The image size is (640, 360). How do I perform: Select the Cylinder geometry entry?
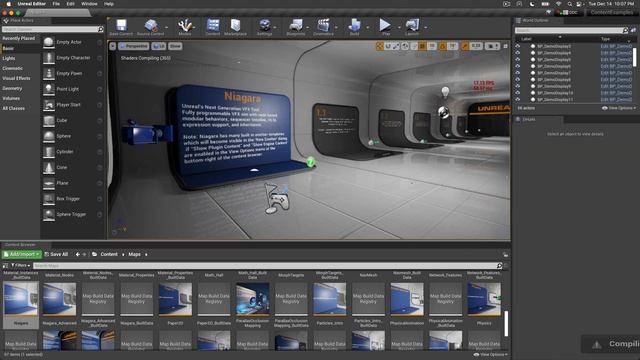click(73, 152)
